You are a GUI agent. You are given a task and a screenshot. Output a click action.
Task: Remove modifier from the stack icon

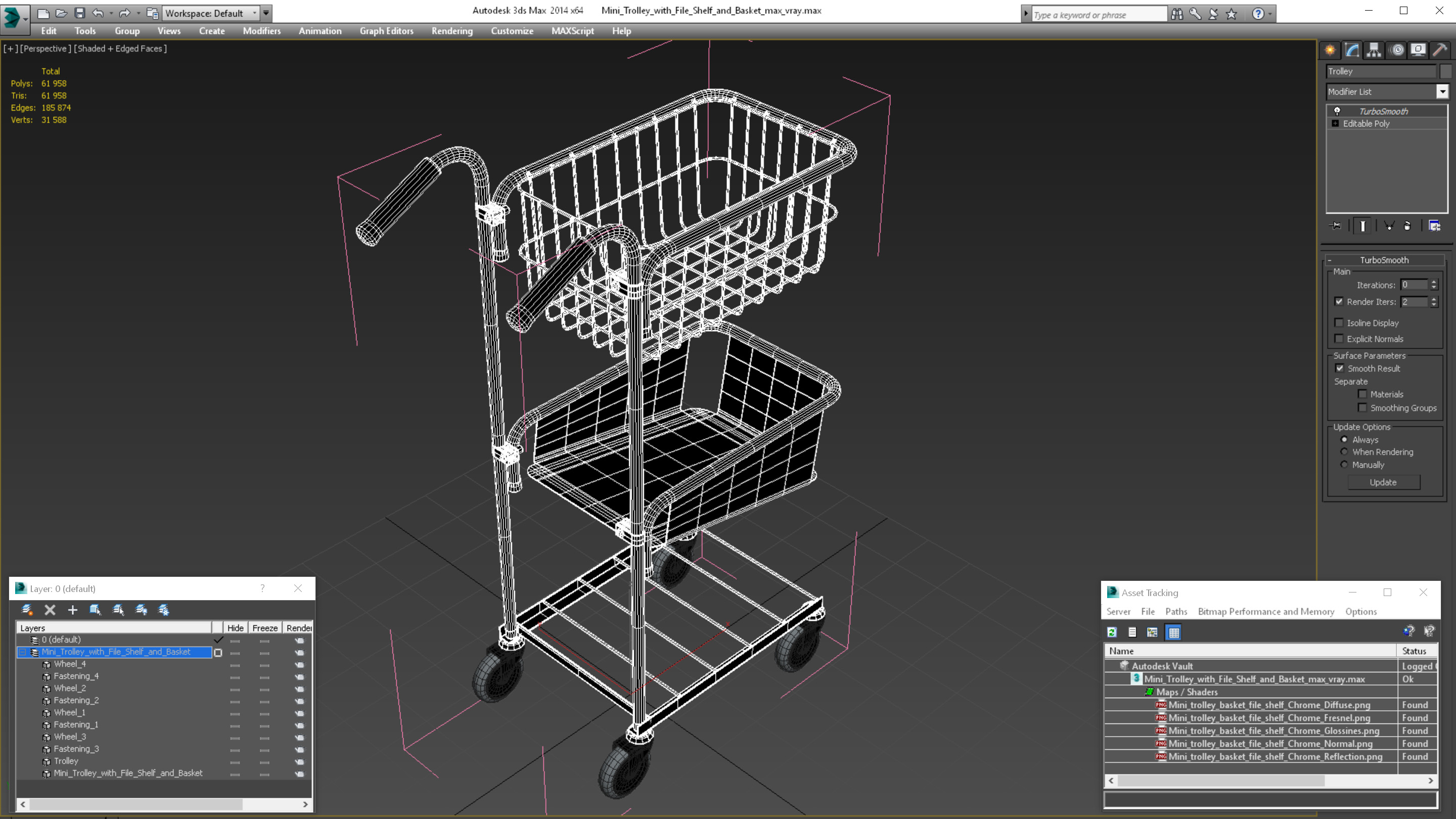coord(1407,226)
